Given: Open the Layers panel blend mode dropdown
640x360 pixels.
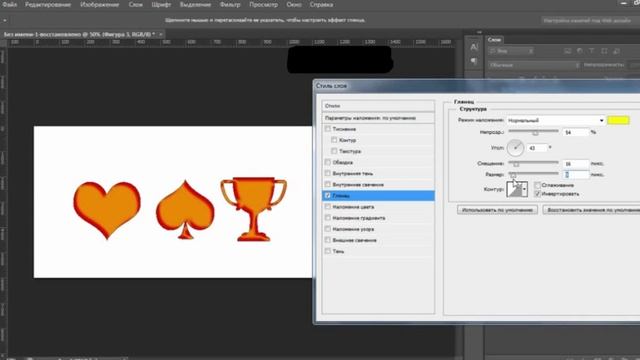Looking at the screenshot, I should pyautogui.click(x=534, y=65).
